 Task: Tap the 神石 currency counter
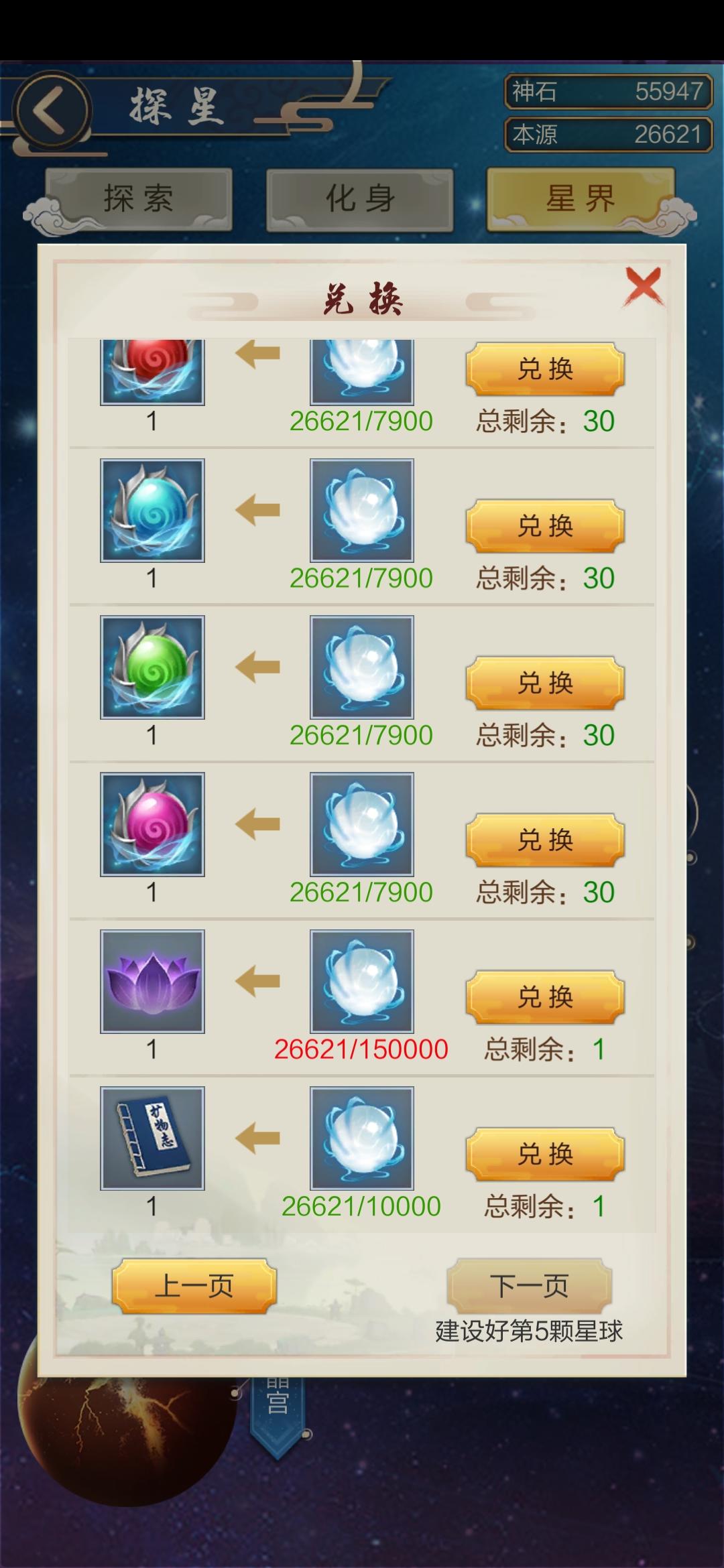(x=608, y=91)
